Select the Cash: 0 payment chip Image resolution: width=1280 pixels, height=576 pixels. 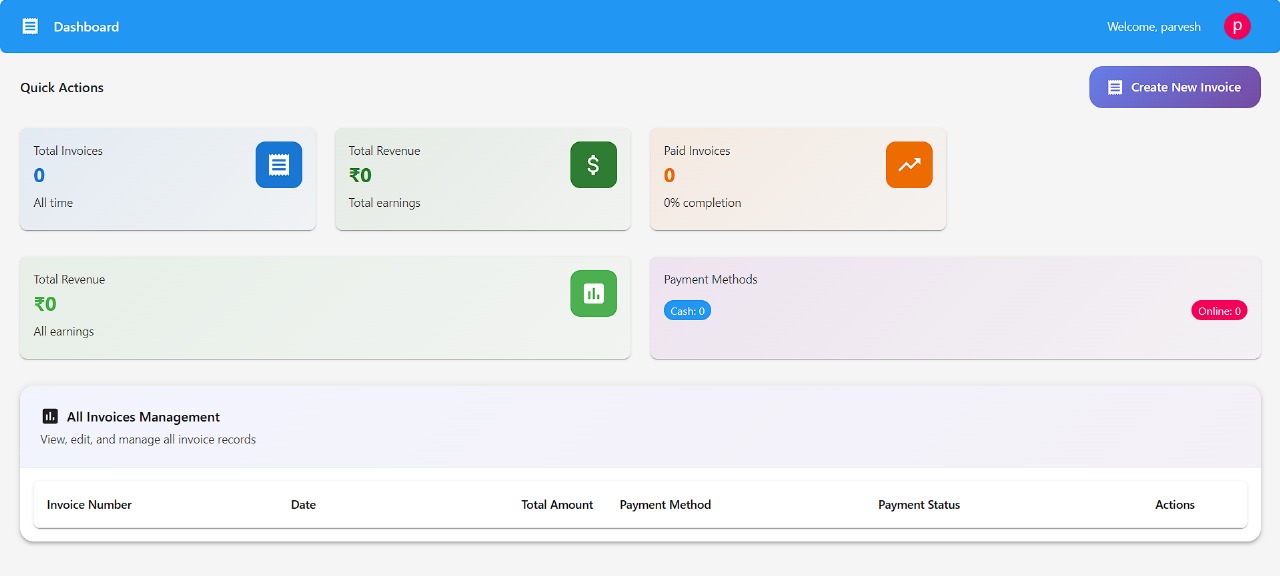[687, 311]
